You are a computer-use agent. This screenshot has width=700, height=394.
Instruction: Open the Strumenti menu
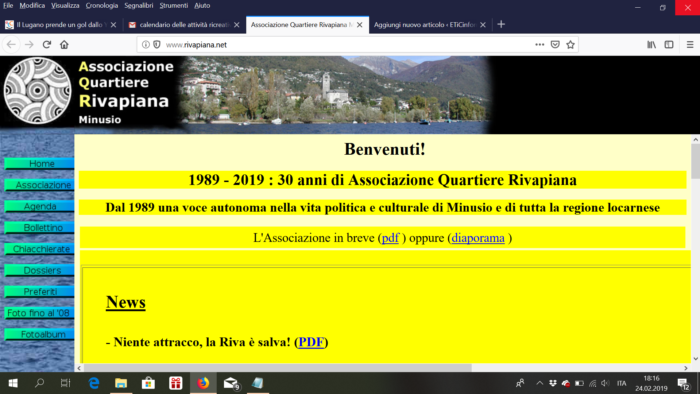(x=174, y=5)
